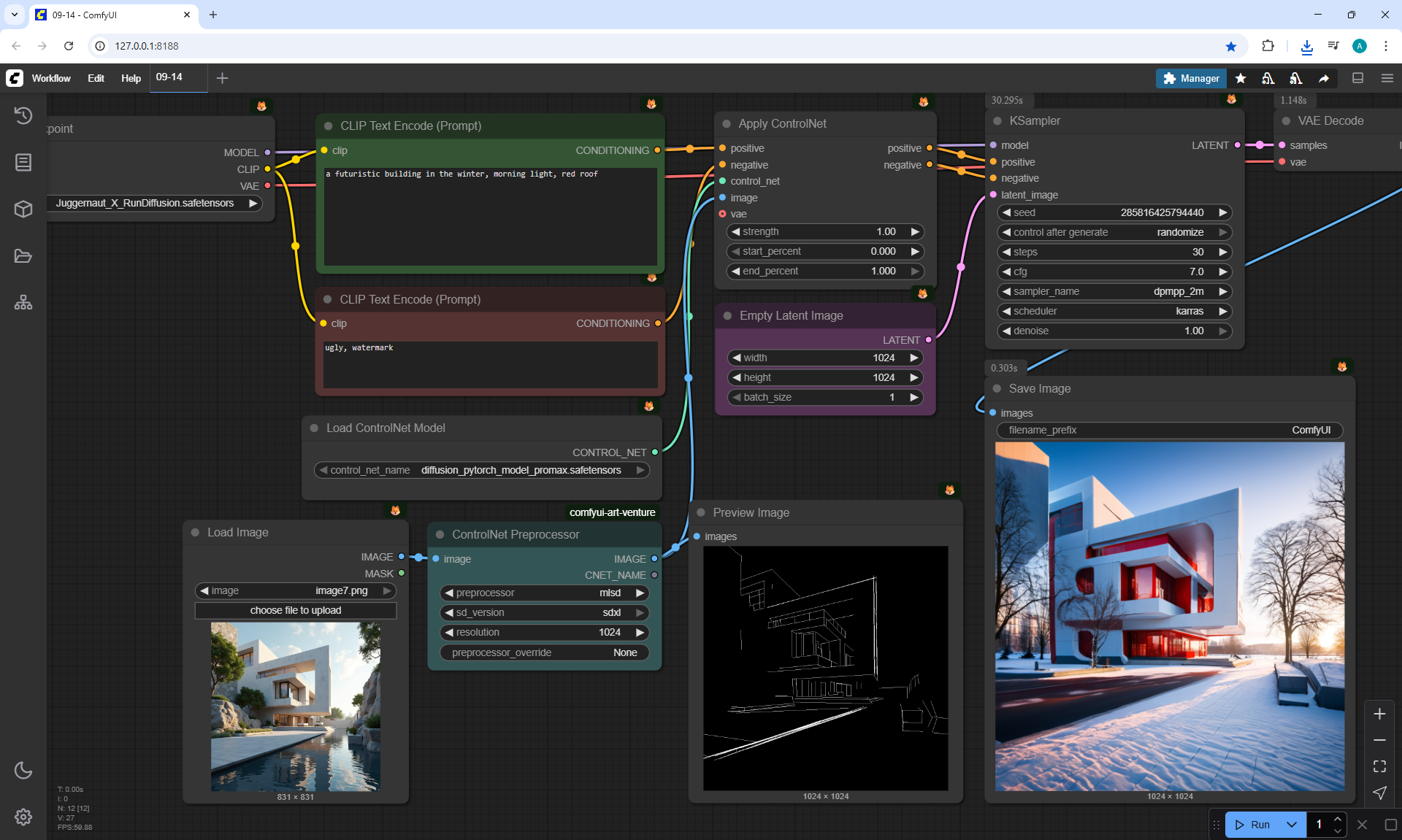Open the Workflow menu

[51, 78]
